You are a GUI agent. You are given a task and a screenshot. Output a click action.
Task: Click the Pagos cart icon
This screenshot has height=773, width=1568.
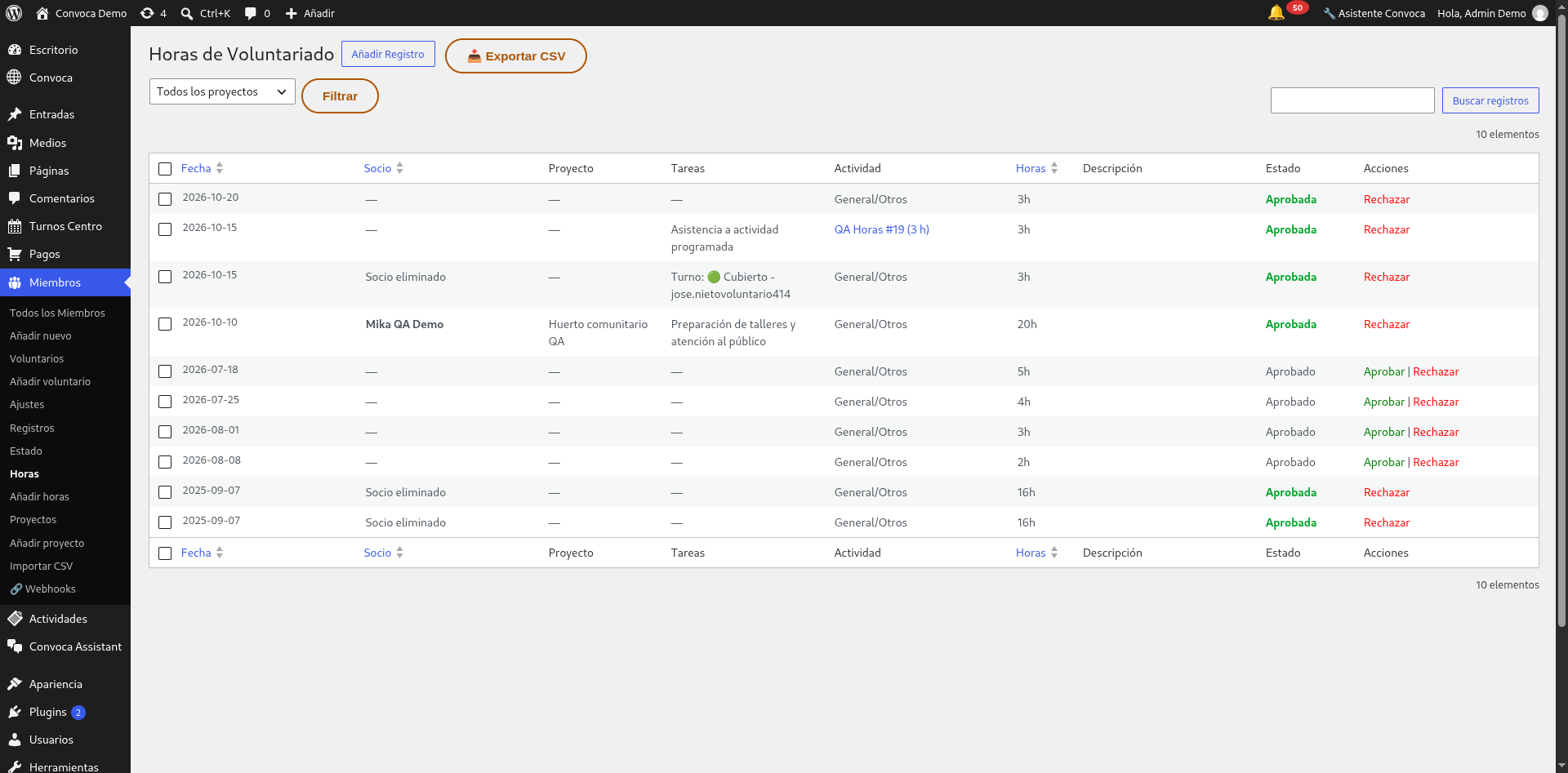(x=15, y=254)
